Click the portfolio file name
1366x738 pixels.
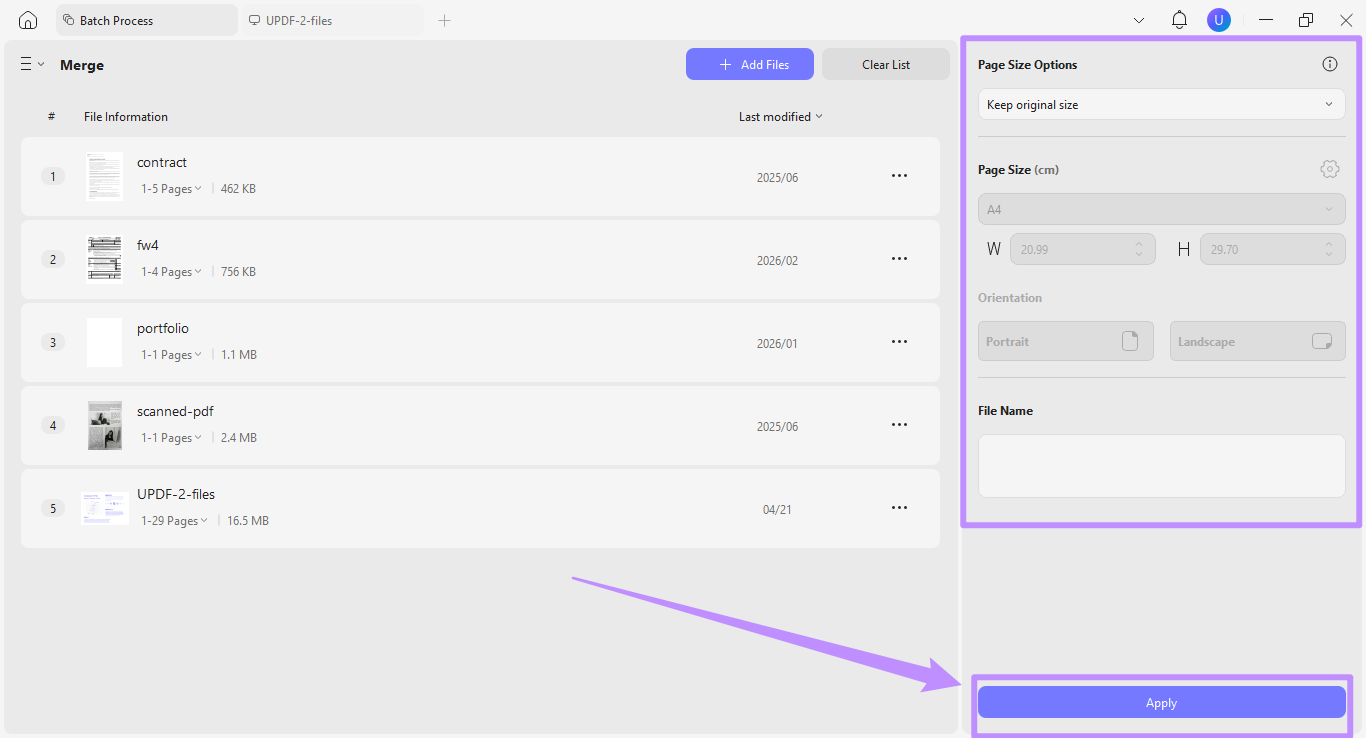[x=163, y=328]
